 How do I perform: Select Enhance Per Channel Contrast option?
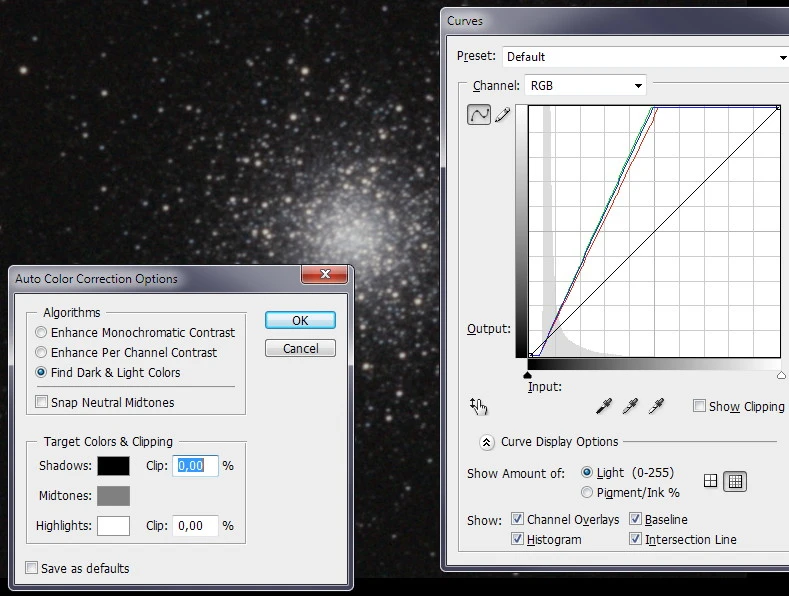tap(42, 352)
